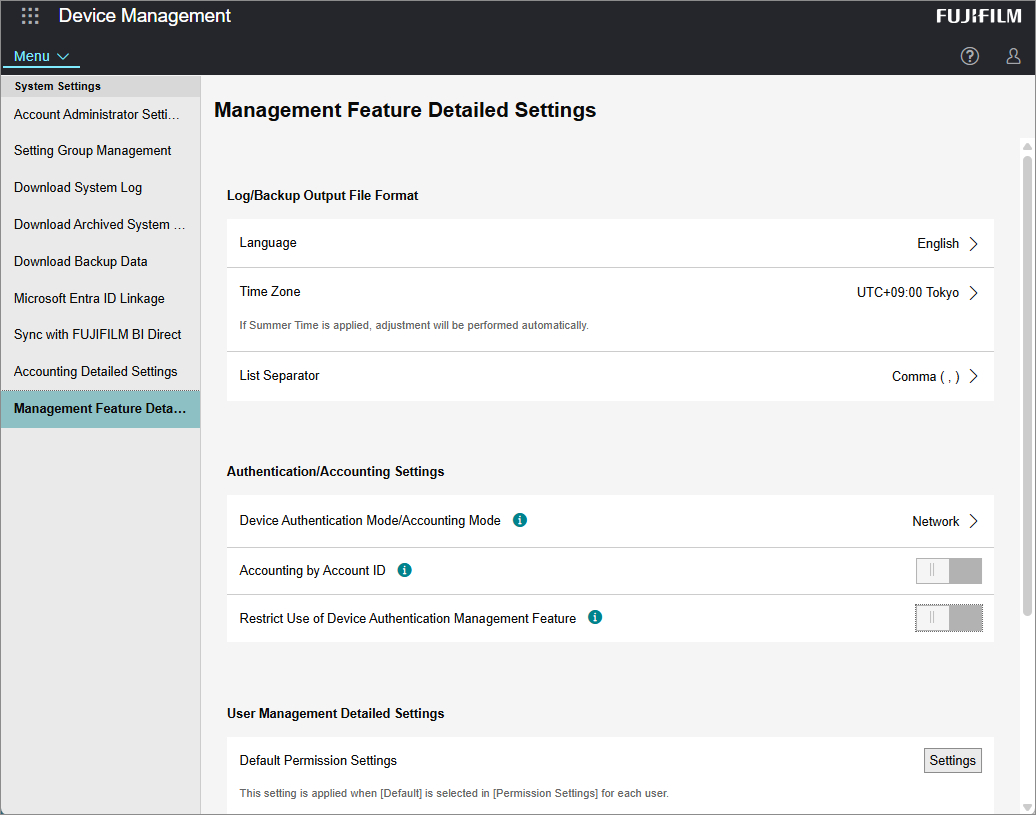The width and height of the screenshot is (1036, 815).
Task: Open Accounting Detailed Settings
Action: tap(100, 372)
